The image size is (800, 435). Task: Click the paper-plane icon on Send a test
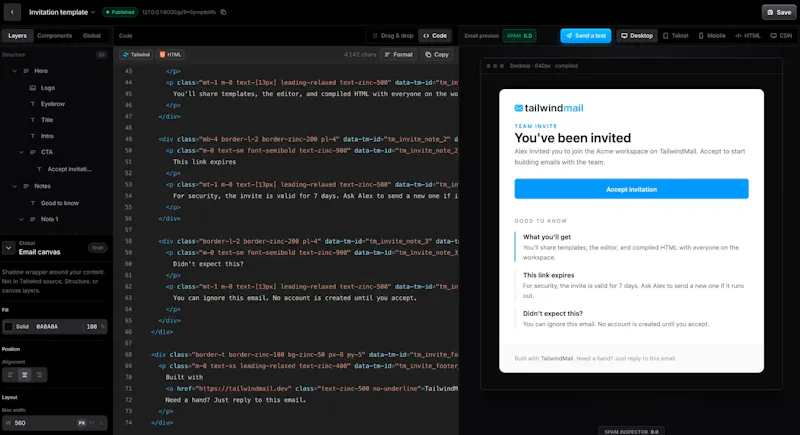coord(569,36)
